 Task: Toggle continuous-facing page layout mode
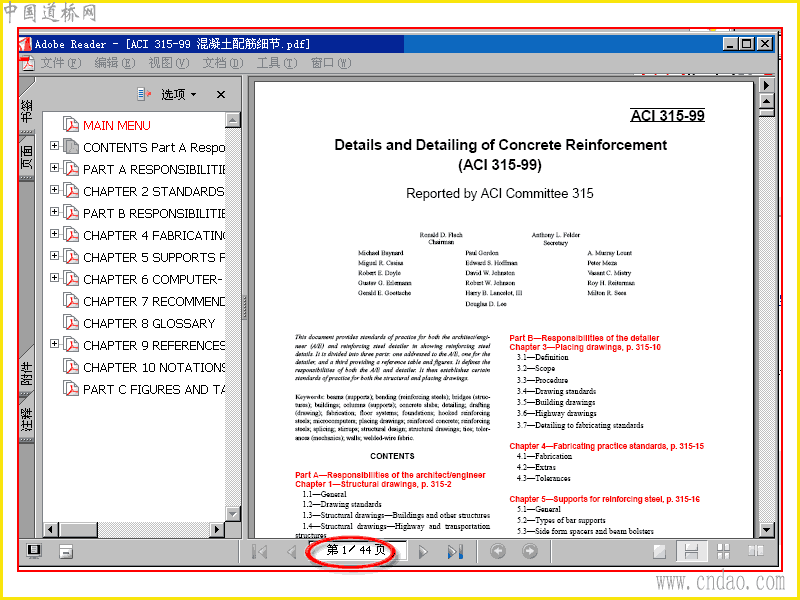click(723, 552)
